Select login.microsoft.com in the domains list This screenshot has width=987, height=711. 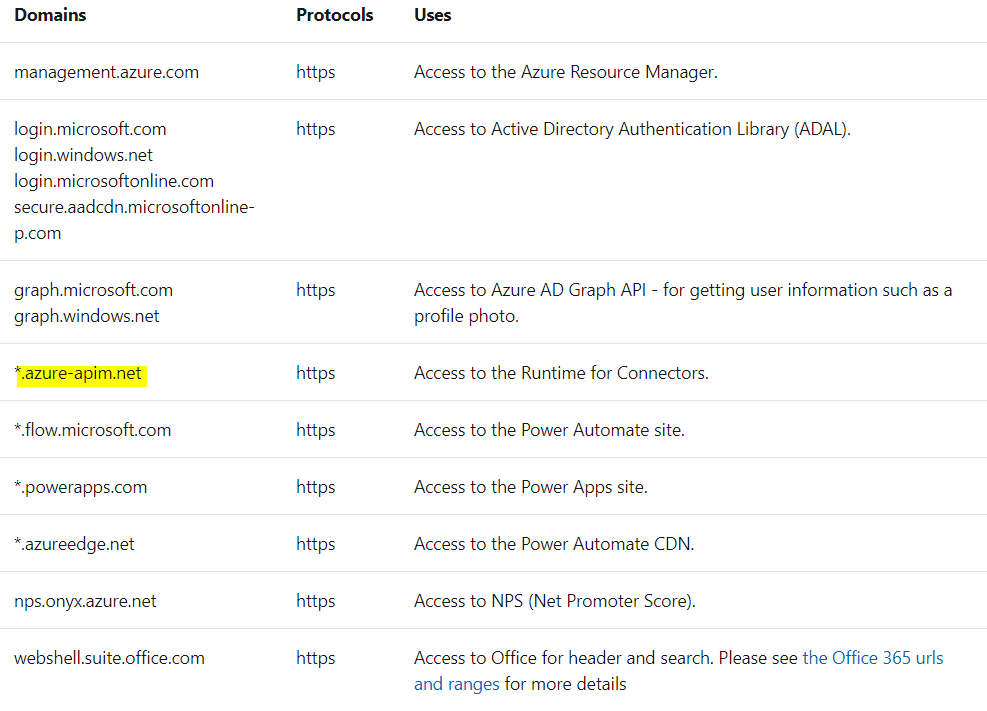pos(90,129)
